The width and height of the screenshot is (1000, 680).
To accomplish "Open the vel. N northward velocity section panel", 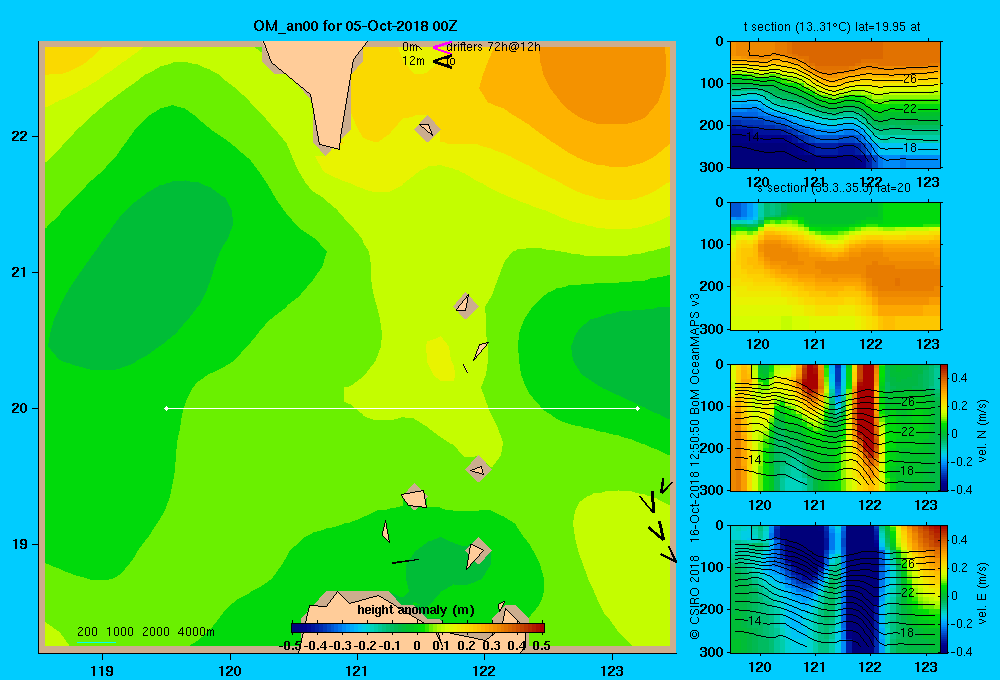I will click(x=835, y=427).
